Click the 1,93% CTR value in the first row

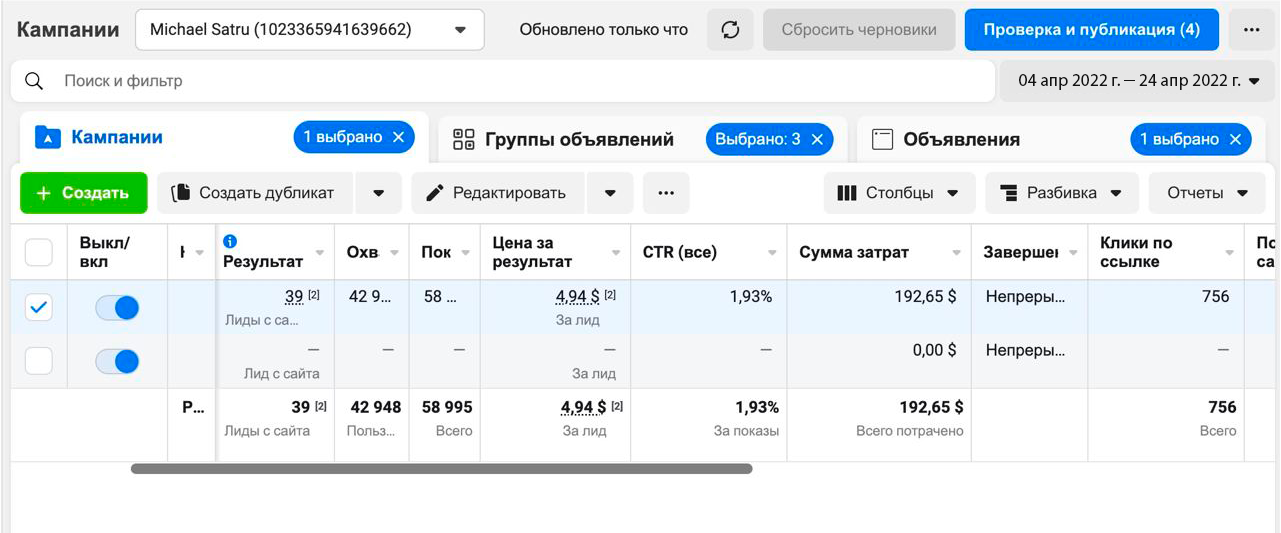[x=751, y=297]
